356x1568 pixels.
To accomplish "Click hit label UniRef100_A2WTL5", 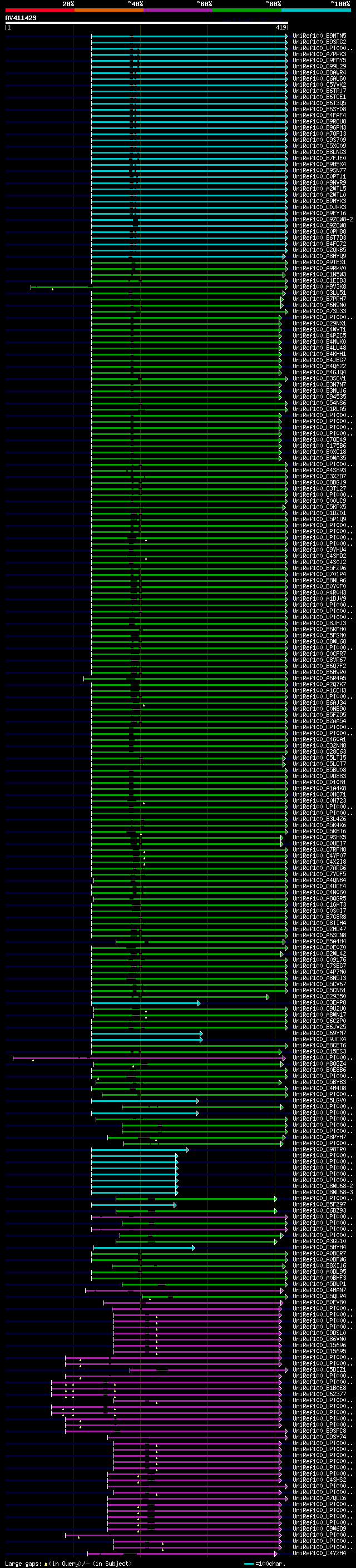I will 319,189.
